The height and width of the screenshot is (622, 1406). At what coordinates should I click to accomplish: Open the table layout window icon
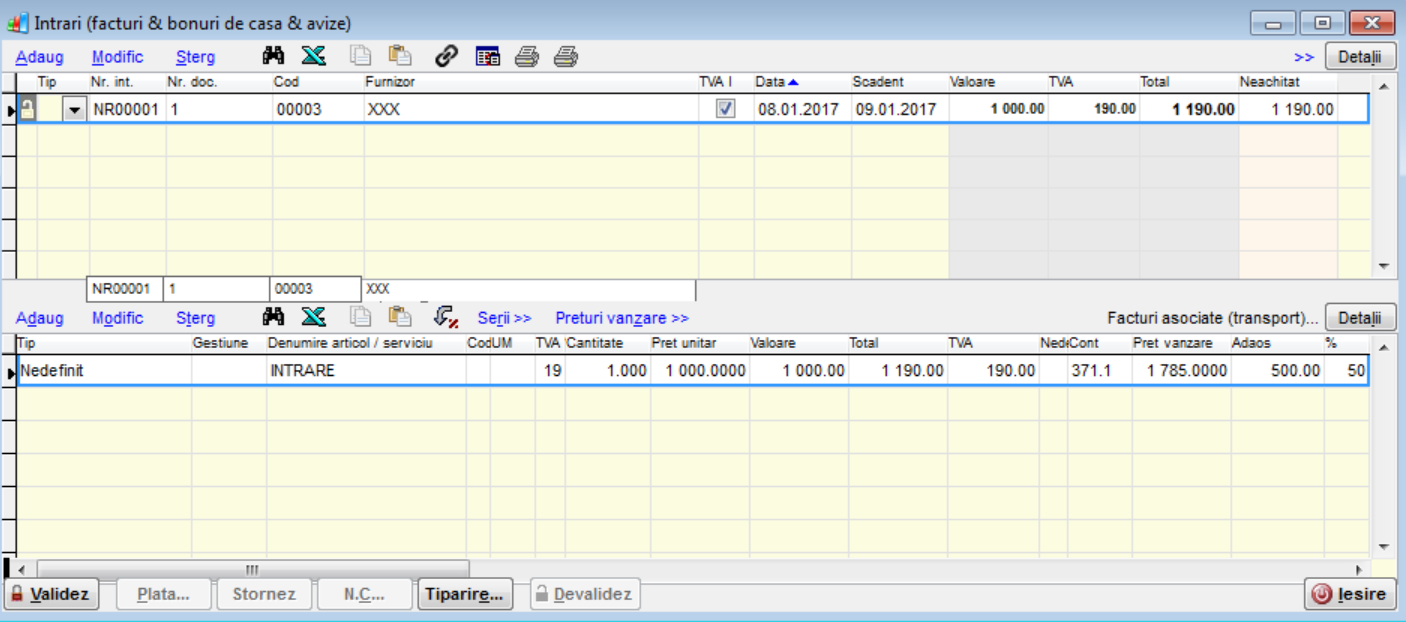(487, 57)
